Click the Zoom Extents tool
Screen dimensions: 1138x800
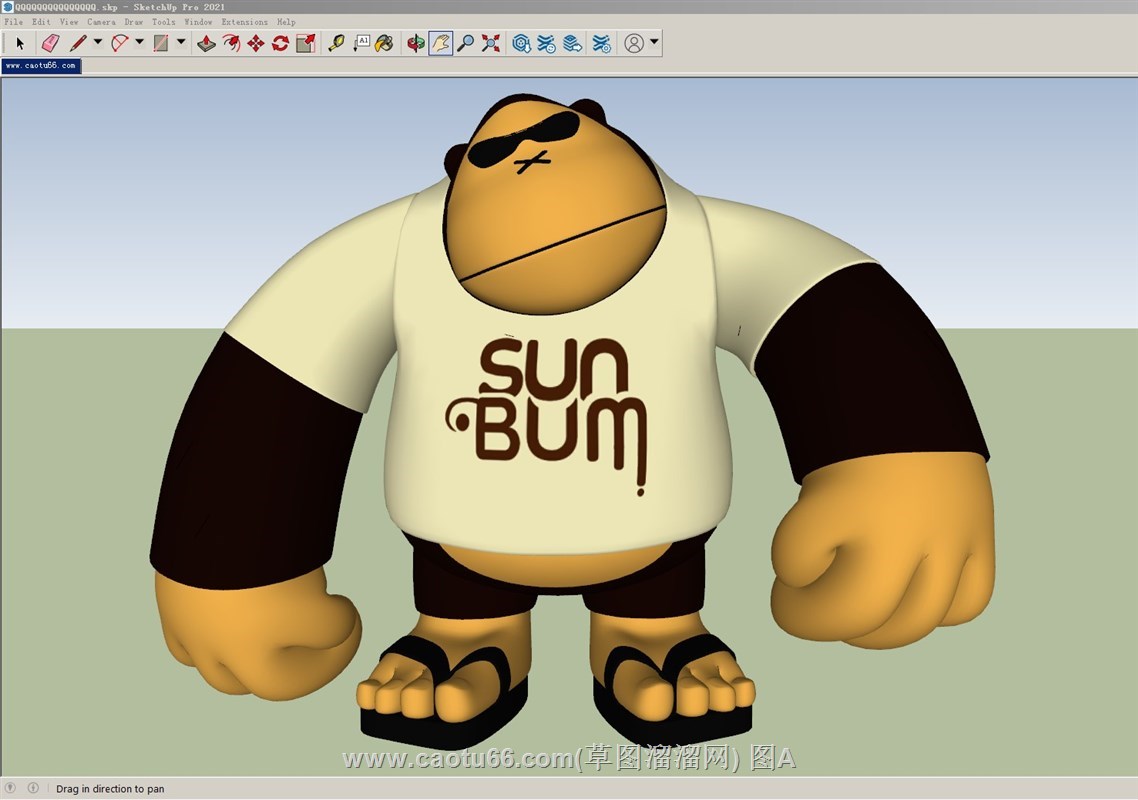tap(491, 44)
